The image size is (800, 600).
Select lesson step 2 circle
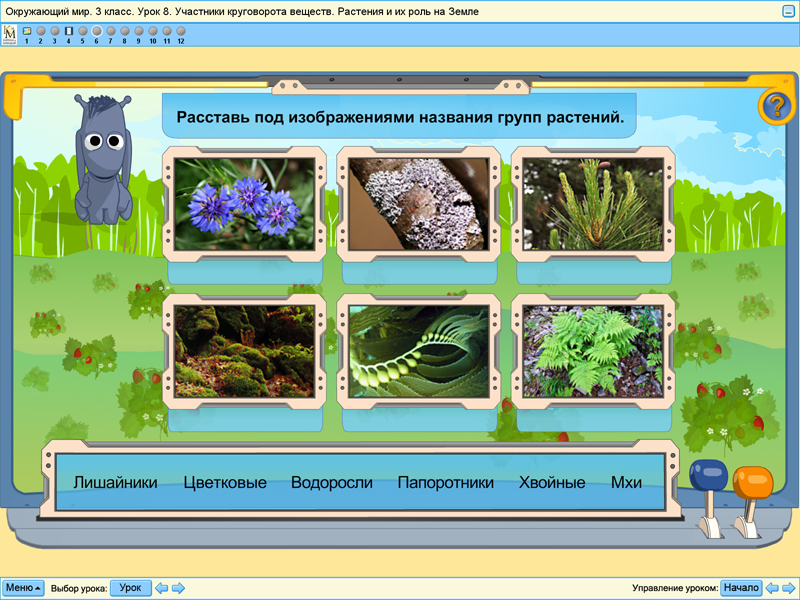pos(41,30)
